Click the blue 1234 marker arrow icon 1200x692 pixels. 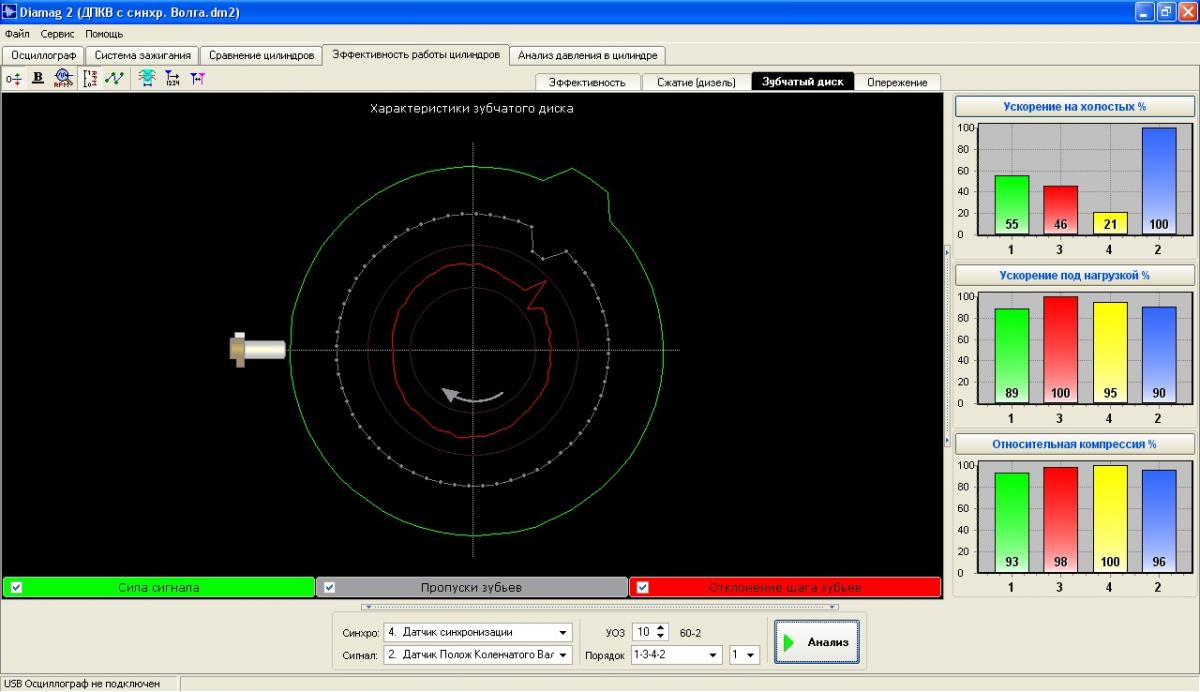pyautogui.click(x=172, y=77)
